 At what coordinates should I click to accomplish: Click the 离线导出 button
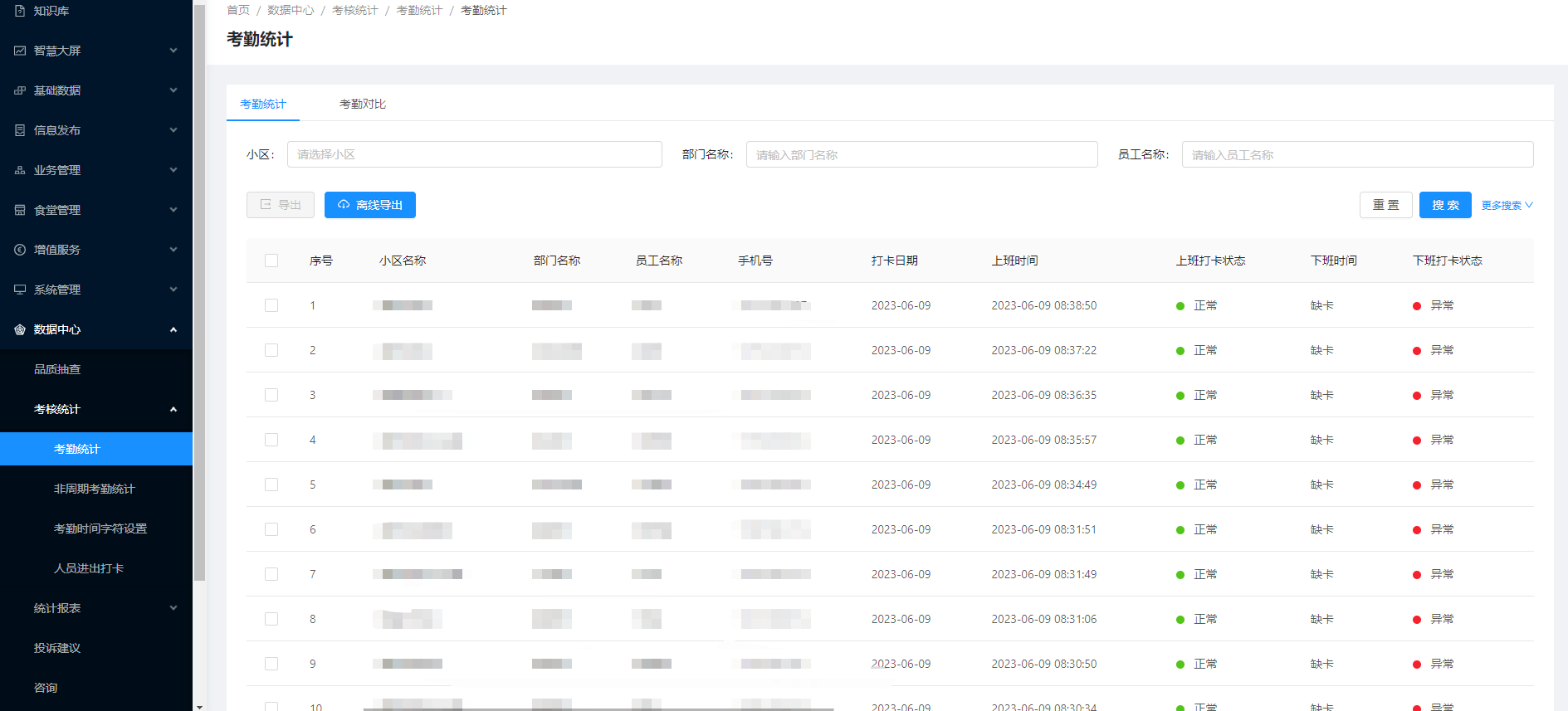click(370, 205)
